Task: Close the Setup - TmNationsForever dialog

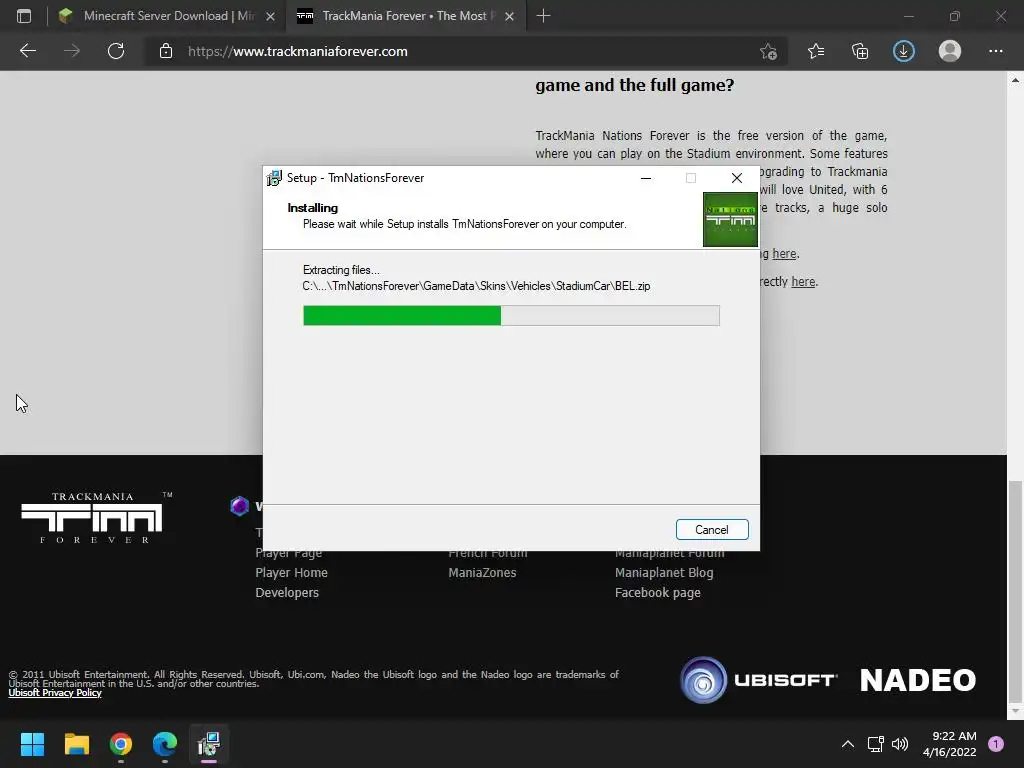Action: 737,178
